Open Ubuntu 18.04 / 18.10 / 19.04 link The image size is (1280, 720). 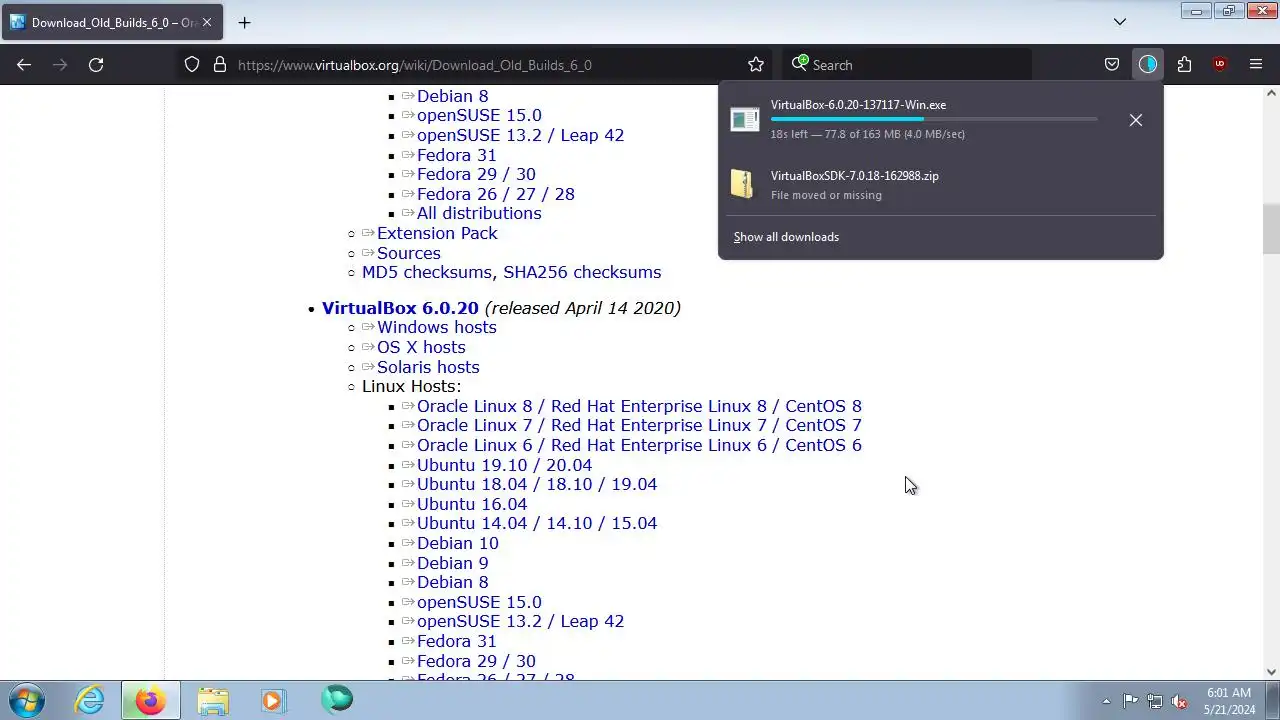point(537,484)
